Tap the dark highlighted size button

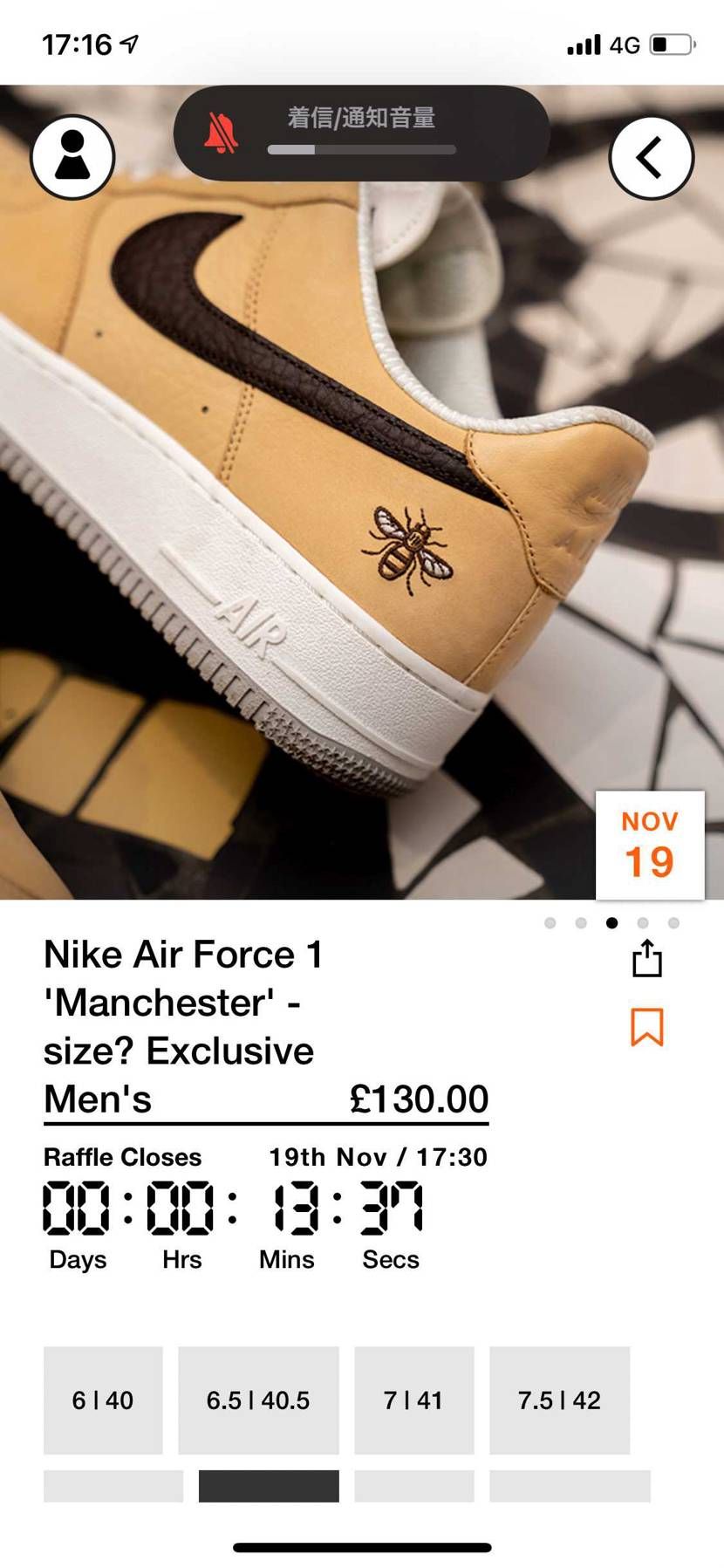pyautogui.click(x=269, y=1486)
